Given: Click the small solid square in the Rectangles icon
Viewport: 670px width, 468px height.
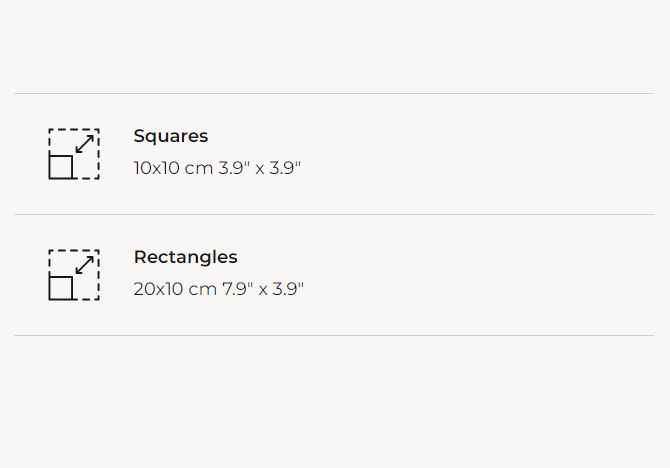Looking at the screenshot, I should tap(61, 288).
